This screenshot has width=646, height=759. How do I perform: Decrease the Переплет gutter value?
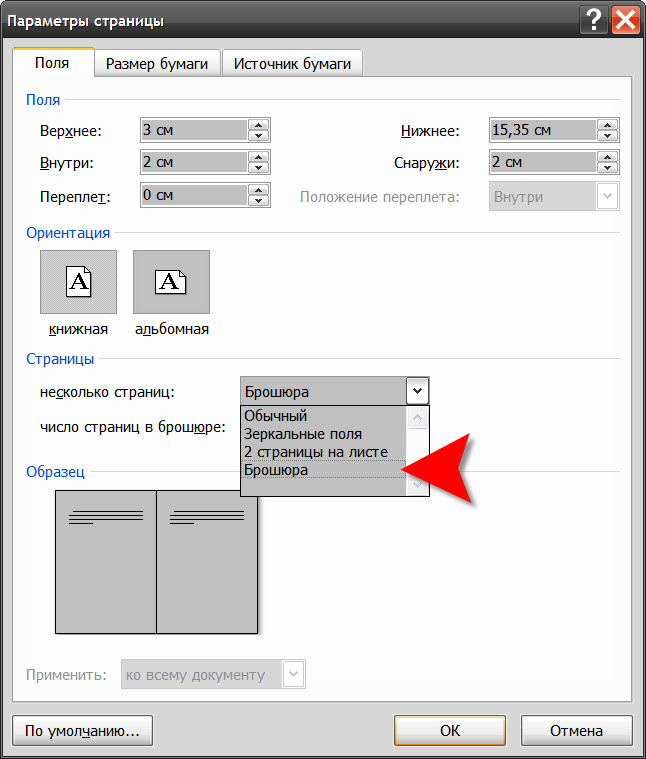tap(258, 200)
